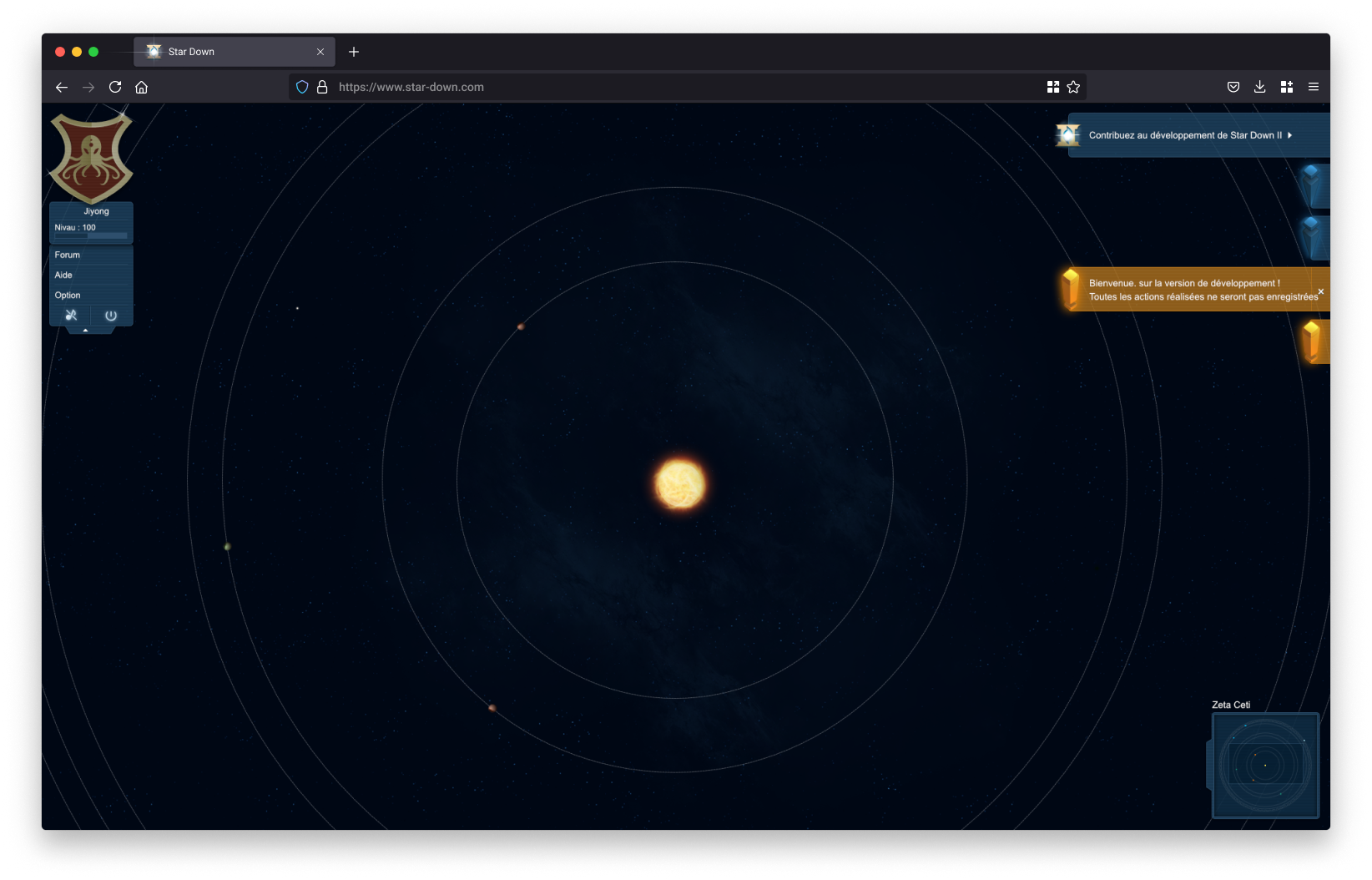1372x880 pixels.
Task: Open the Zeta Ceti minimap
Action: (1265, 765)
